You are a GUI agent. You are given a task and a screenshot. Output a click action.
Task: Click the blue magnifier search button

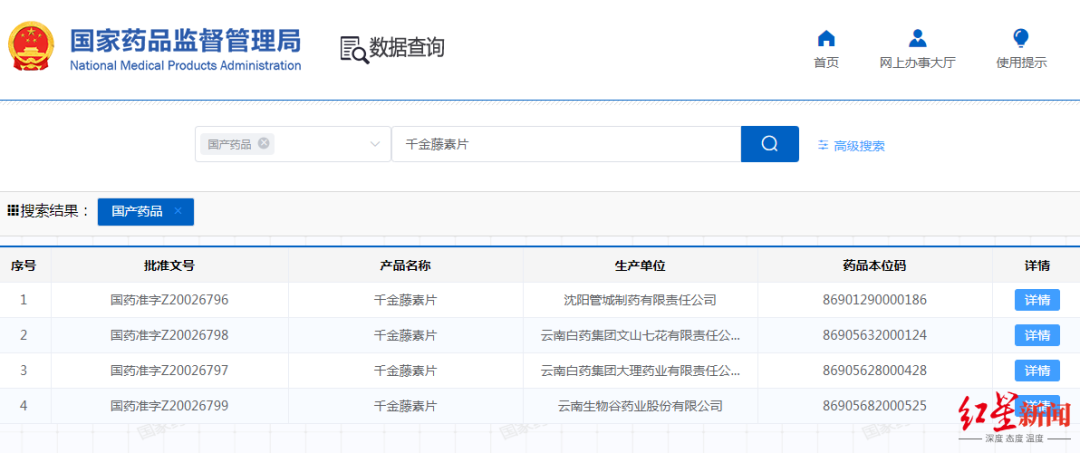769,144
